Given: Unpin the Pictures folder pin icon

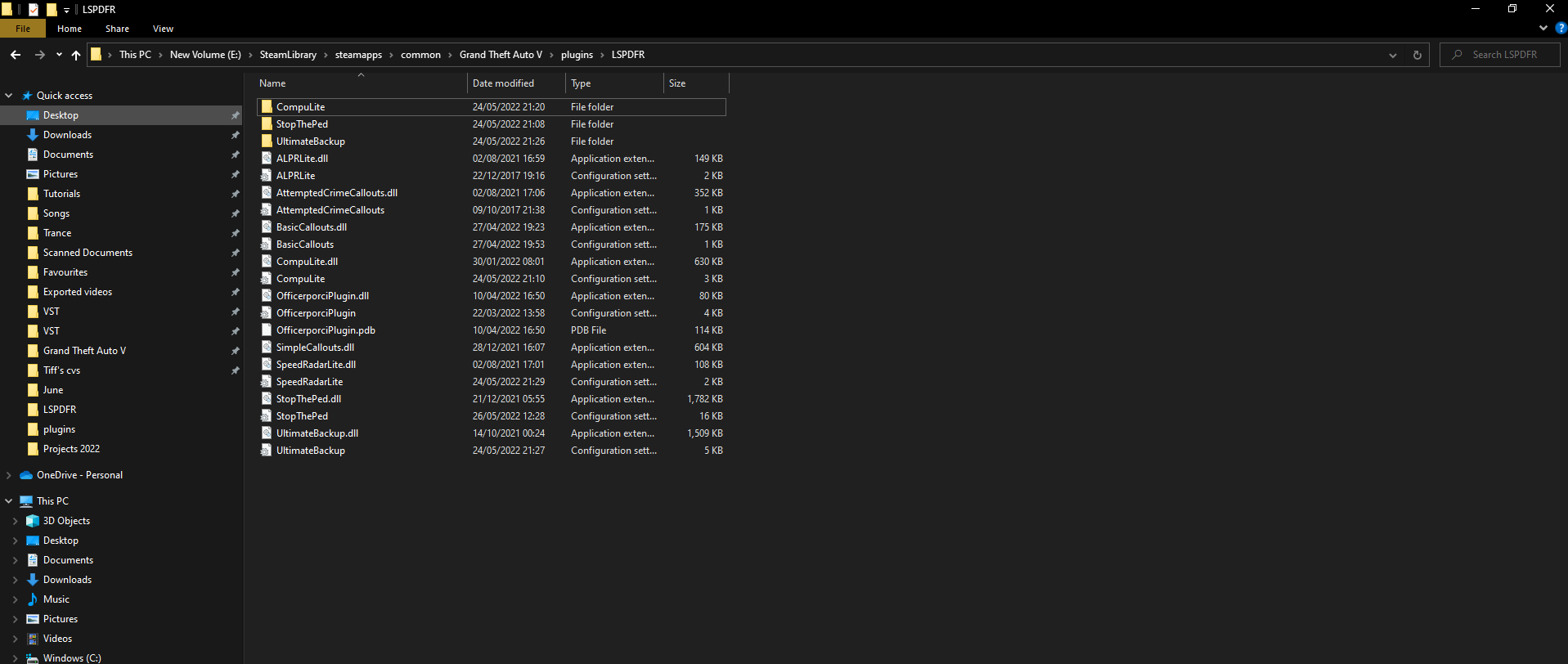Looking at the screenshot, I should (x=236, y=174).
